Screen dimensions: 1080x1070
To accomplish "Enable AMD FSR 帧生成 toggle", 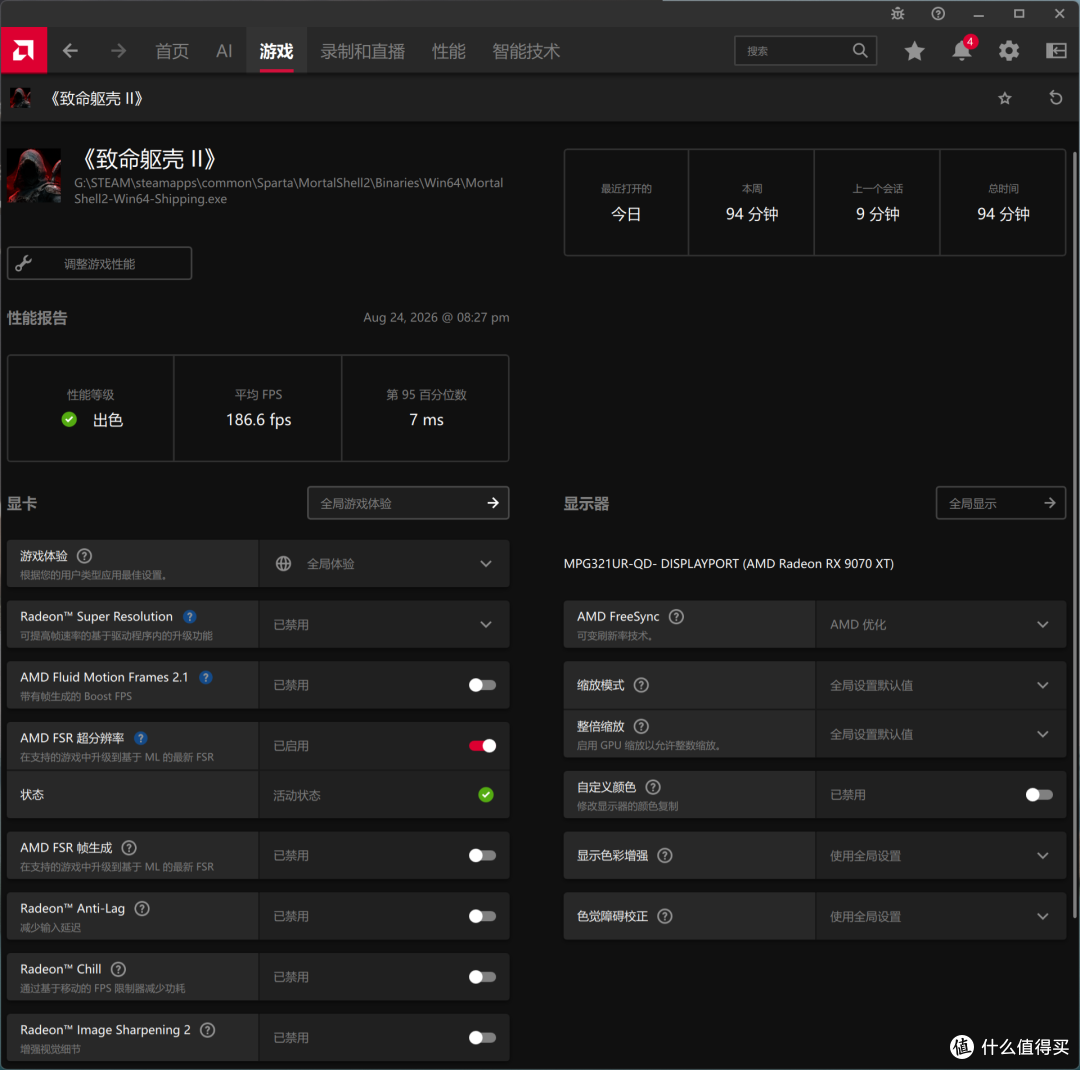I will point(482,855).
